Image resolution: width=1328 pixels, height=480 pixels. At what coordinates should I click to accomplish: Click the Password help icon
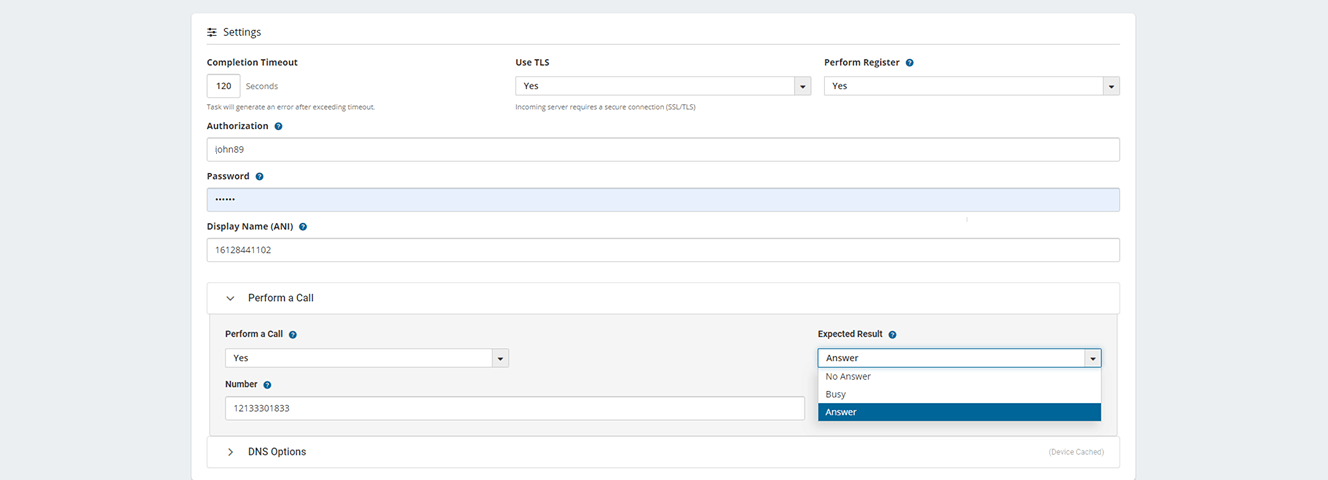pos(259,176)
